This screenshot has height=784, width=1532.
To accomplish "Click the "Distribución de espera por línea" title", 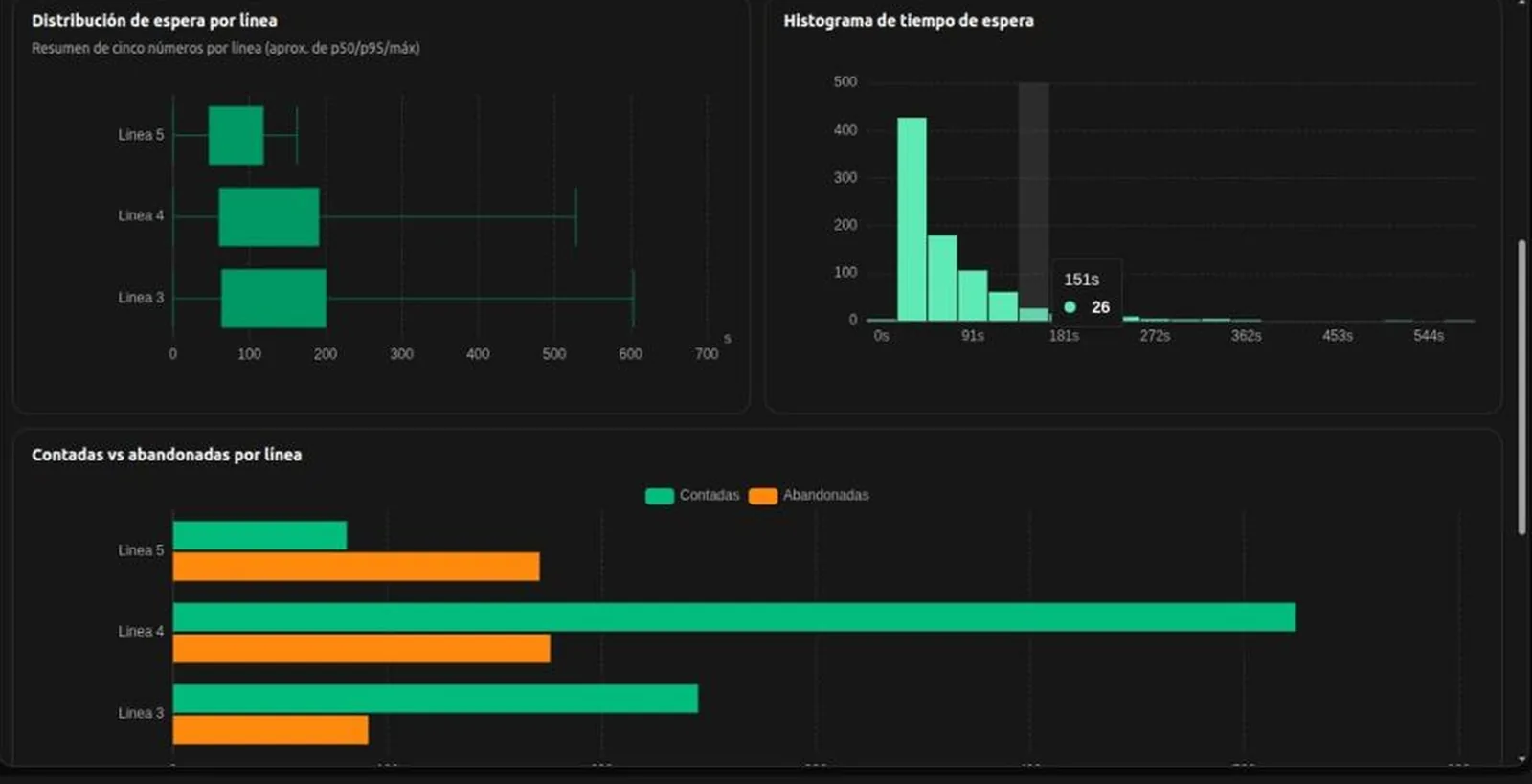I will point(154,20).
